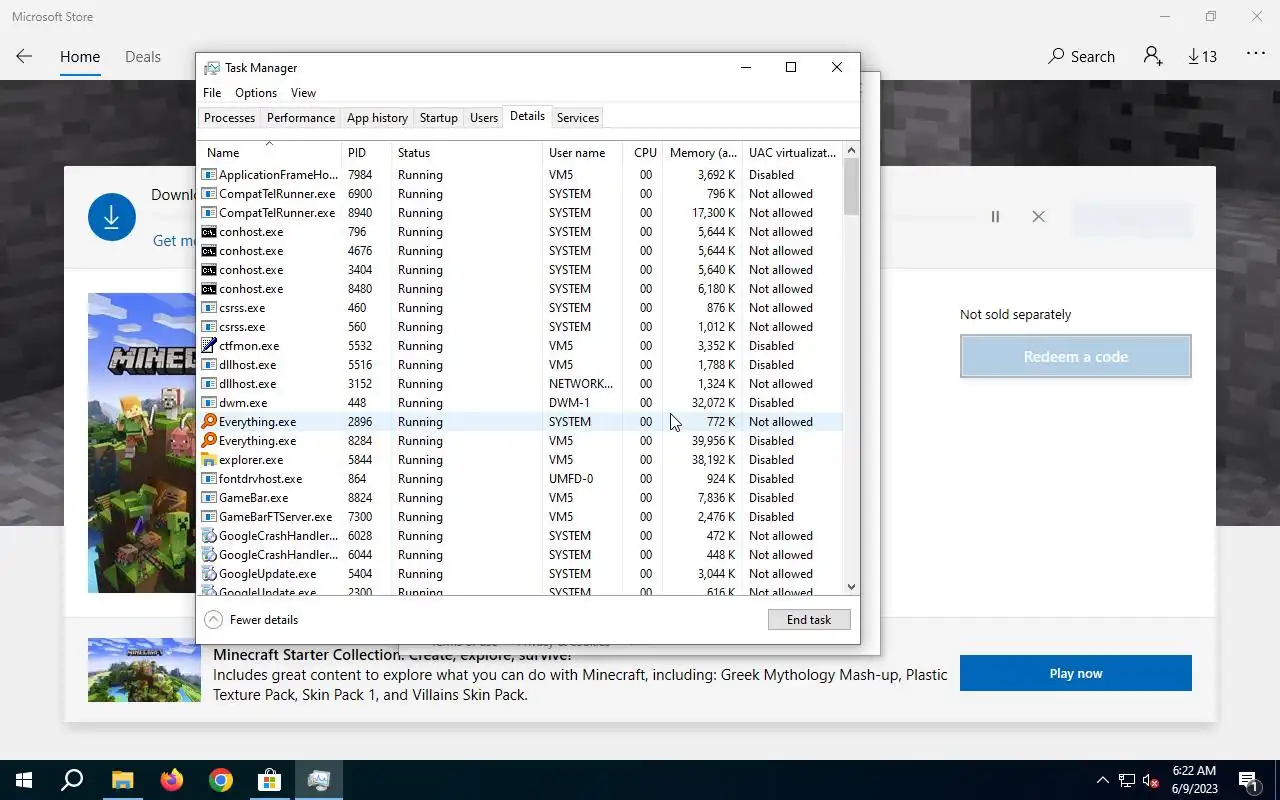Show hidden system tray icons
Image resolution: width=1280 pixels, height=800 pixels.
[x=1103, y=780]
